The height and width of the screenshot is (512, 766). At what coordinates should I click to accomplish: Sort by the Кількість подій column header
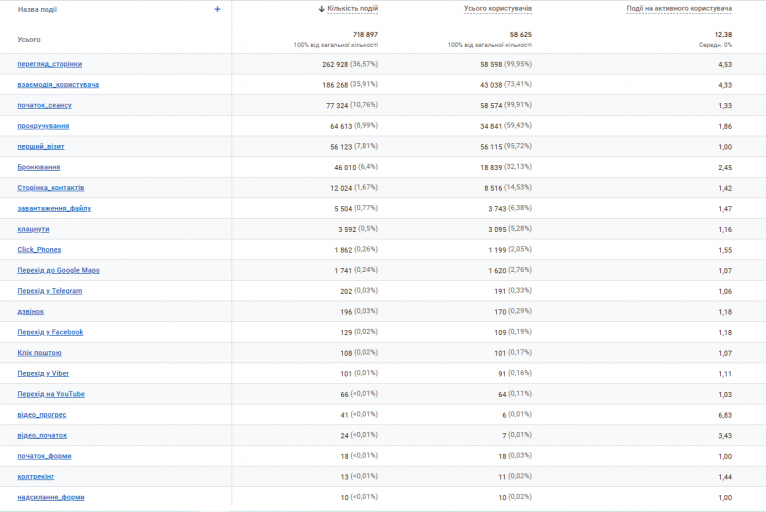pos(353,9)
